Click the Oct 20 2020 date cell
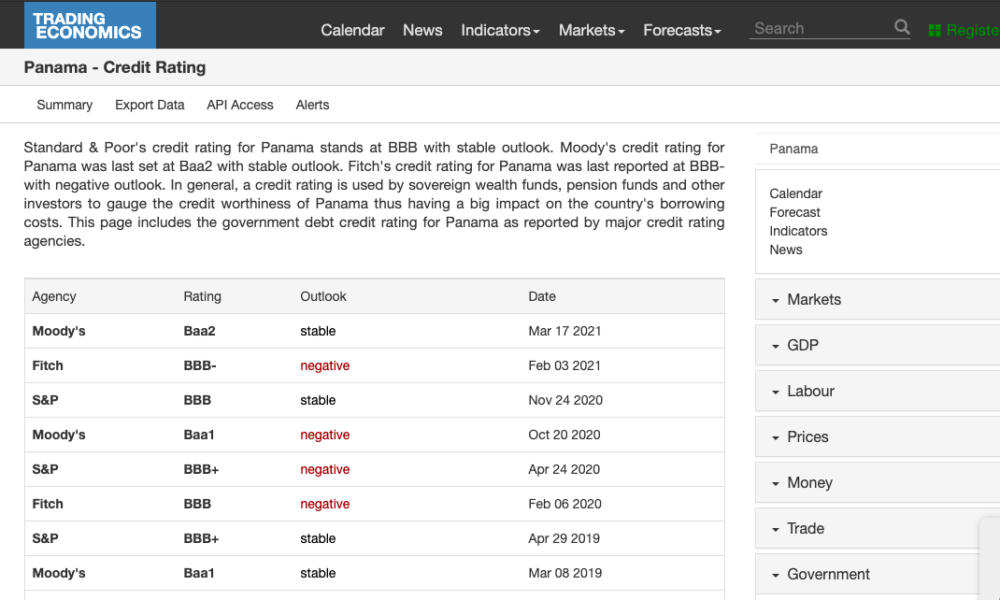 [x=564, y=434]
